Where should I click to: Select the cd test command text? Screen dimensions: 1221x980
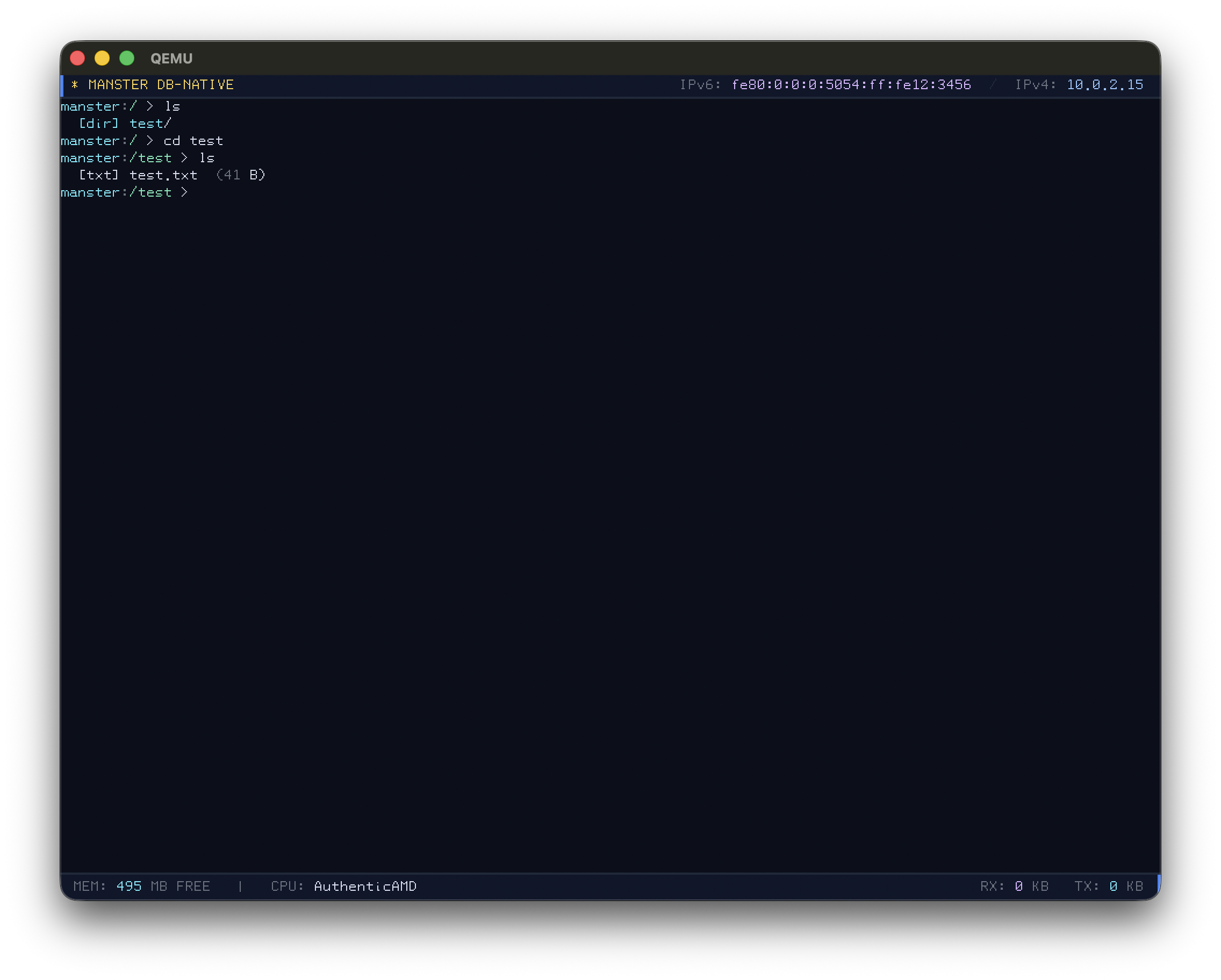[x=192, y=140]
